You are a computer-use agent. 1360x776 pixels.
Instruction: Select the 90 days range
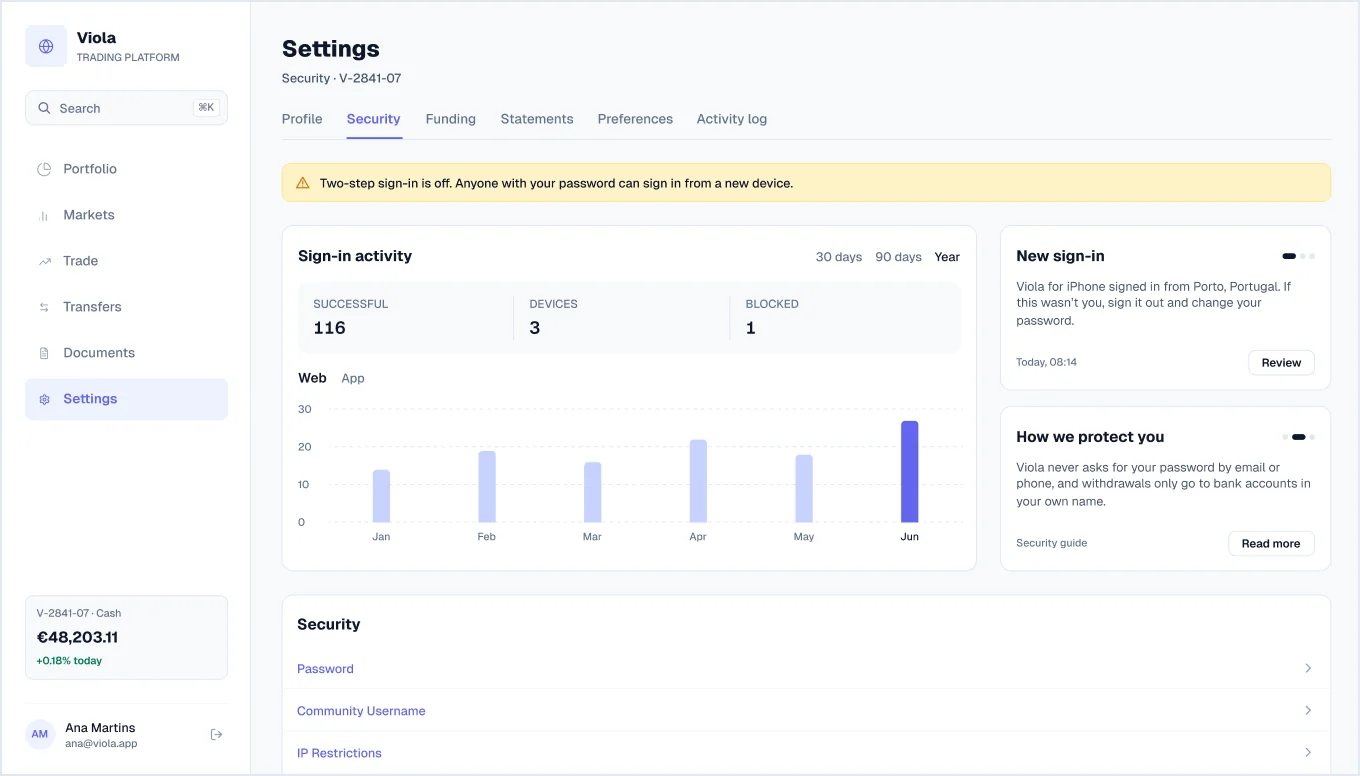(898, 257)
